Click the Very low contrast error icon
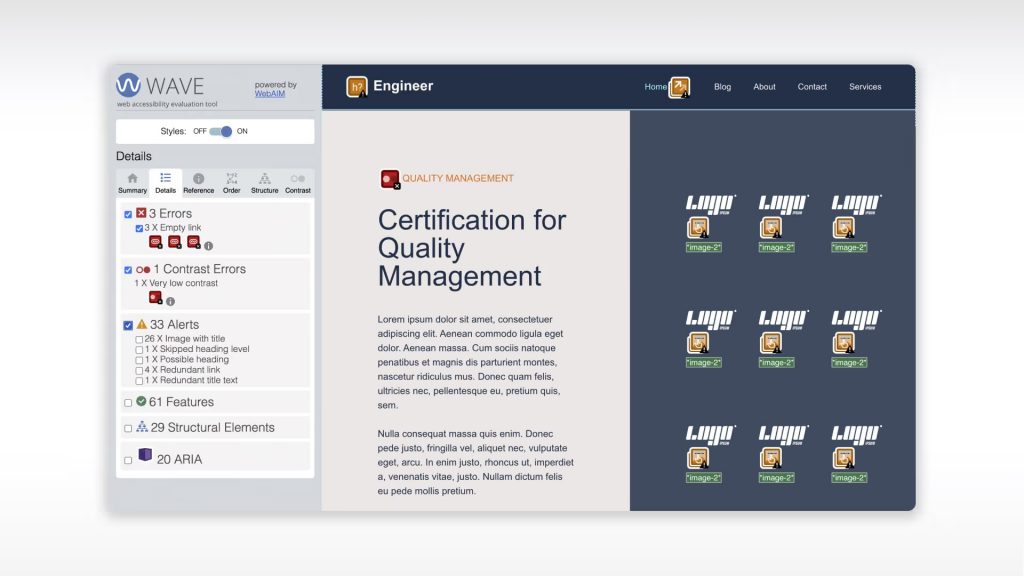Image resolution: width=1024 pixels, height=576 pixels. click(x=155, y=298)
